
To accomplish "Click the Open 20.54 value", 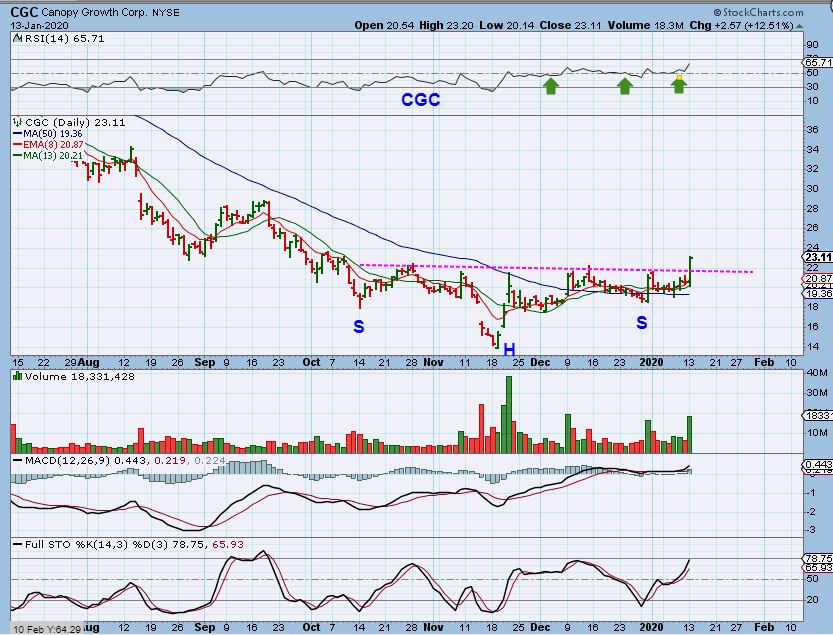I will point(384,25).
